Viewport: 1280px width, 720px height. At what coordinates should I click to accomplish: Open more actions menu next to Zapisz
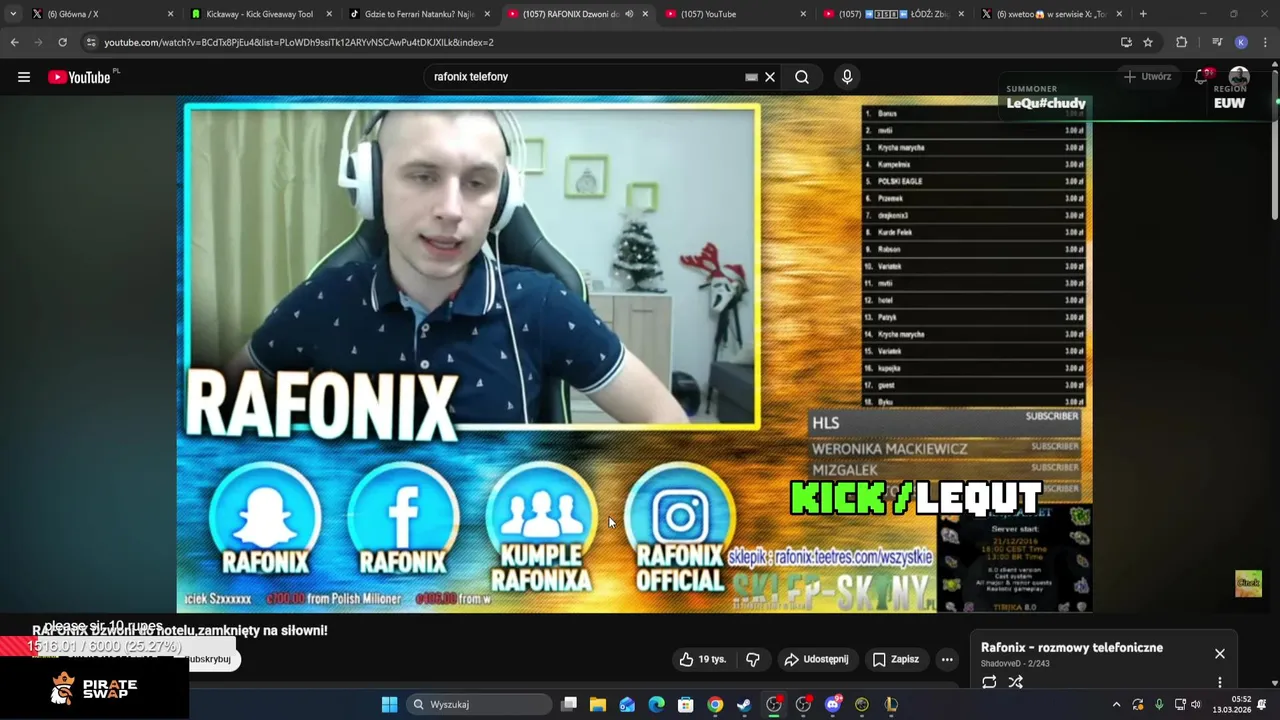(x=947, y=659)
